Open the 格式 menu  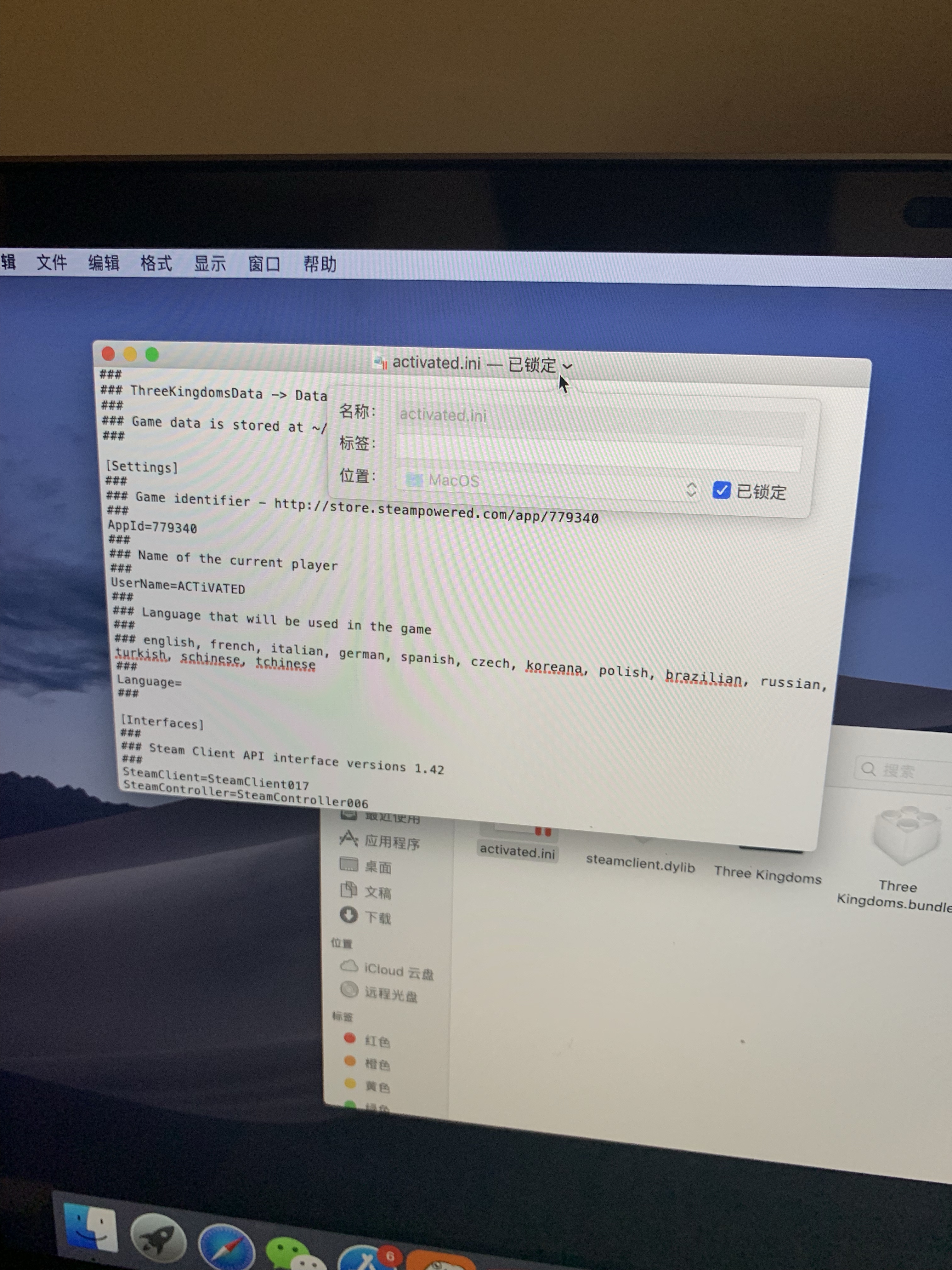pyautogui.click(x=156, y=264)
